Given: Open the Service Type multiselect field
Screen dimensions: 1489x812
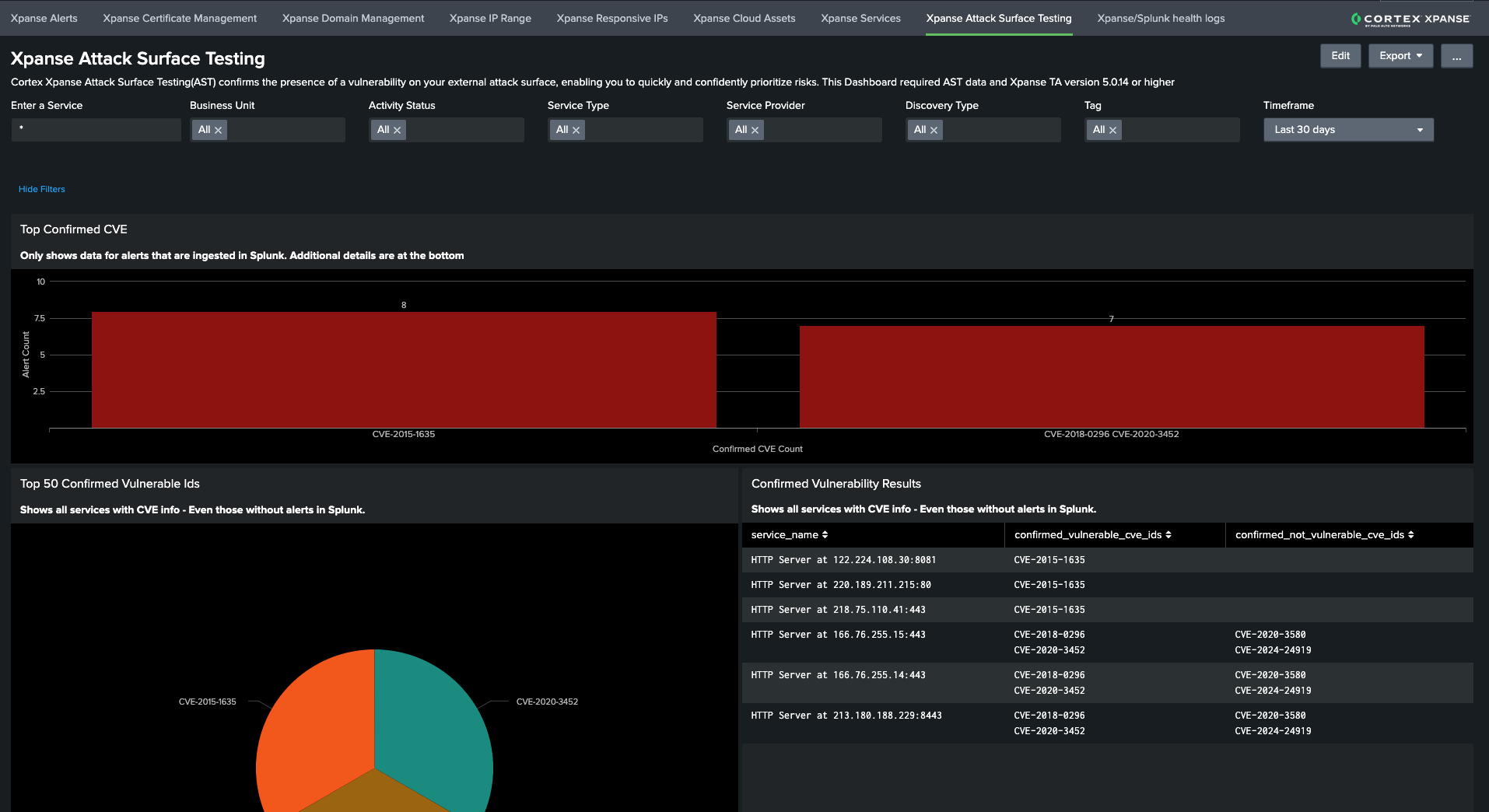Looking at the screenshot, I should (625, 130).
